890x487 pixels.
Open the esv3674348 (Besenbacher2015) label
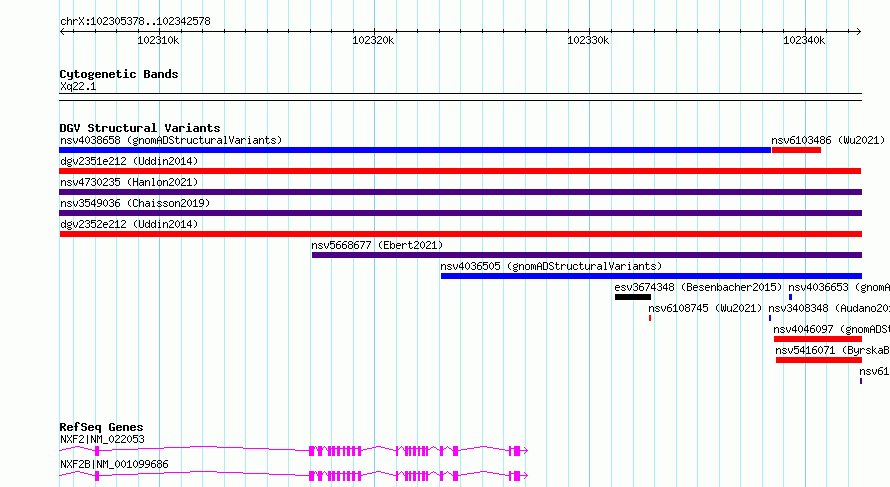[x=698, y=287]
